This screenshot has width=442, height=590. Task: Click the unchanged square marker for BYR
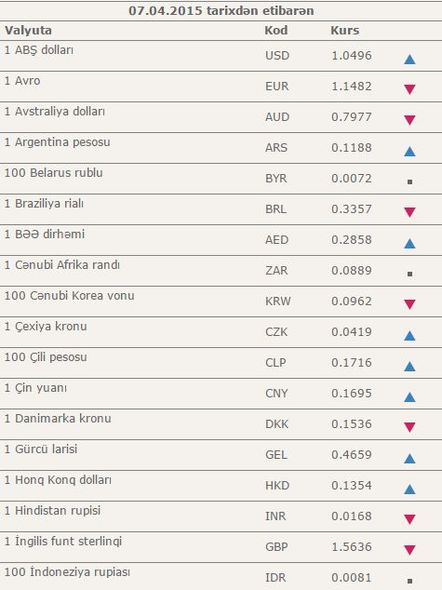click(410, 182)
